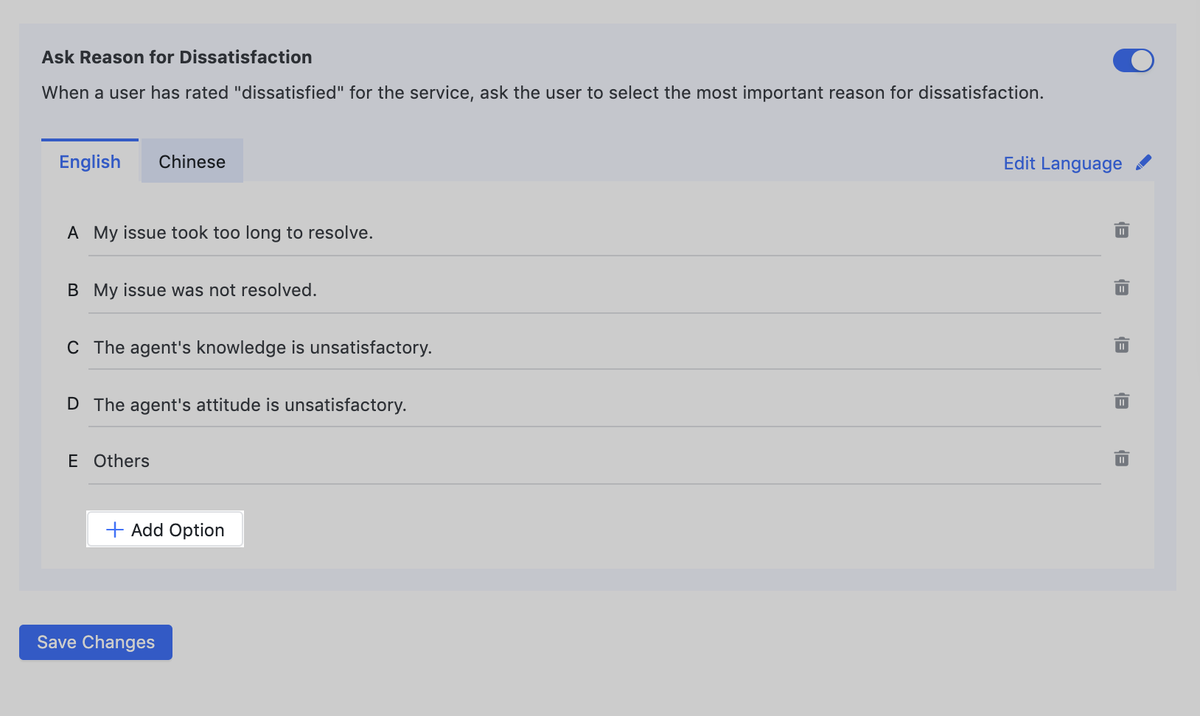Click the pencil icon beside Edit Language

(1144, 163)
